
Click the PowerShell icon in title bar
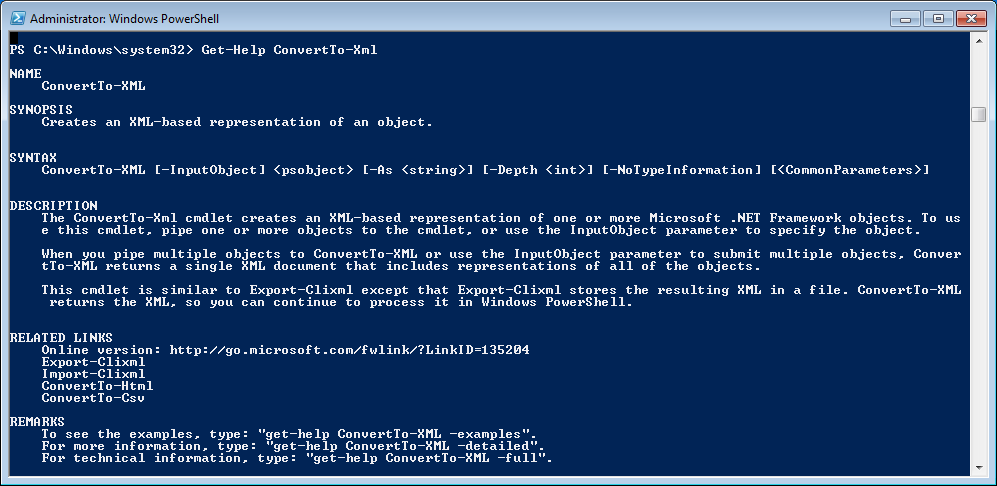coord(16,18)
